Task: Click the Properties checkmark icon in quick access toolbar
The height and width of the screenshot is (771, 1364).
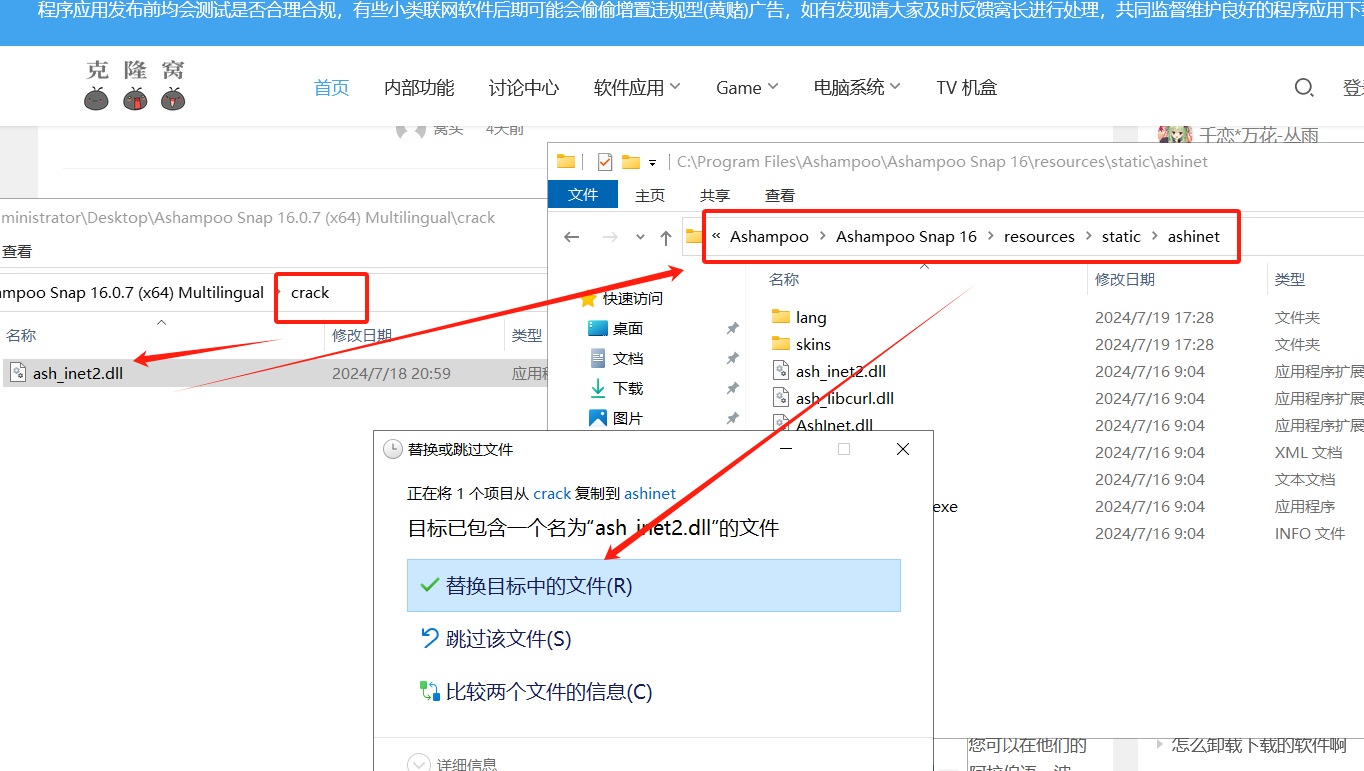Action: click(x=604, y=161)
